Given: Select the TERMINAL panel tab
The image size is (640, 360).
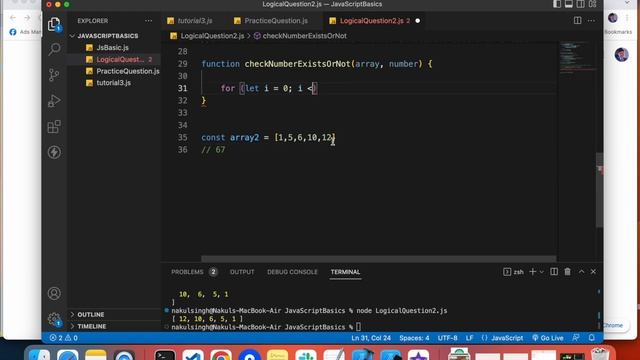Looking at the screenshot, I should point(345,272).
